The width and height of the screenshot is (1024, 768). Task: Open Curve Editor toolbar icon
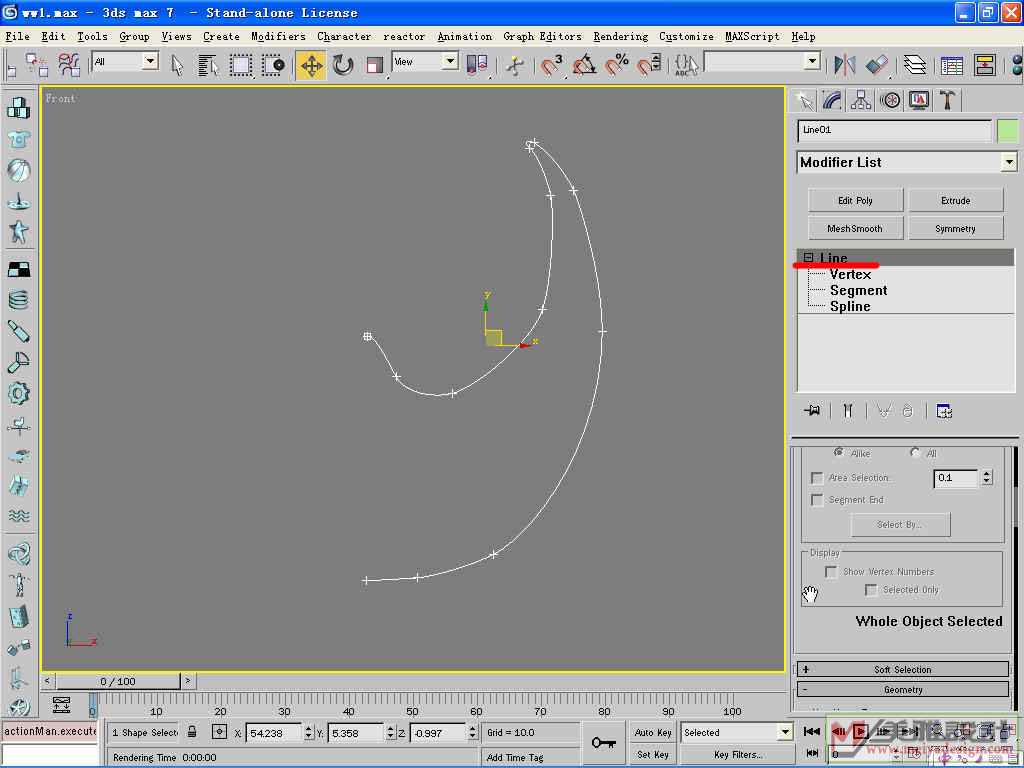(x=952, y=65)
